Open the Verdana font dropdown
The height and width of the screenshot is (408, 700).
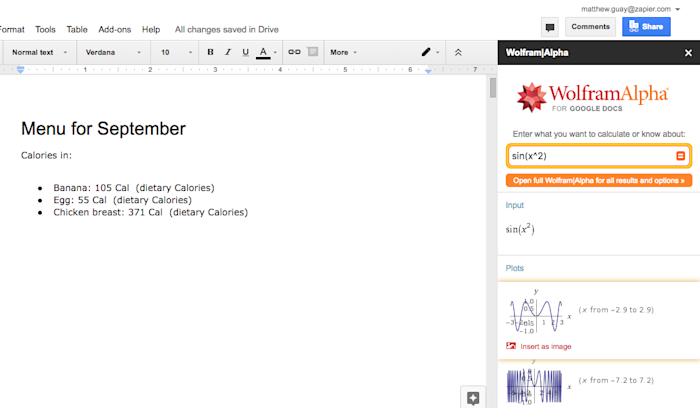click(113, 52)
